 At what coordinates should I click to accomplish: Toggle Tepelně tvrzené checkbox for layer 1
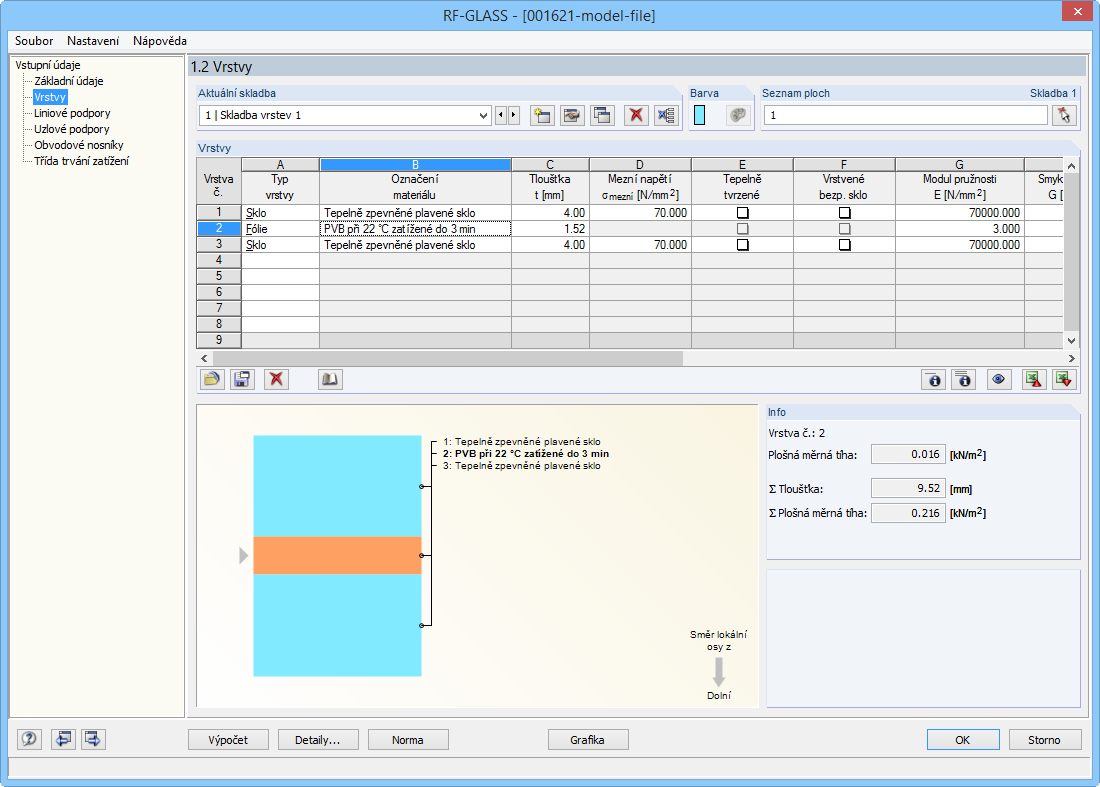click(742, 213)
